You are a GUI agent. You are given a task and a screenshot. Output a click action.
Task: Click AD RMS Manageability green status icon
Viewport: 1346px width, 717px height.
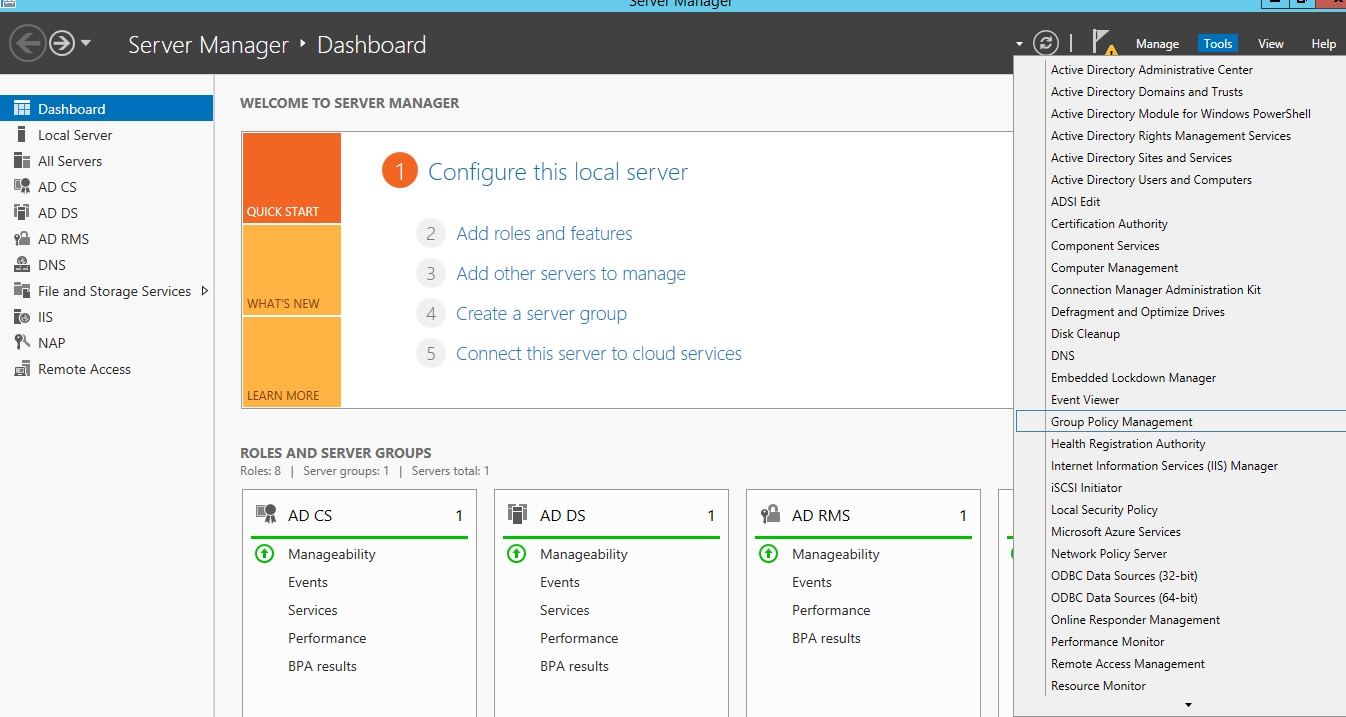click(x=769, y=554)
